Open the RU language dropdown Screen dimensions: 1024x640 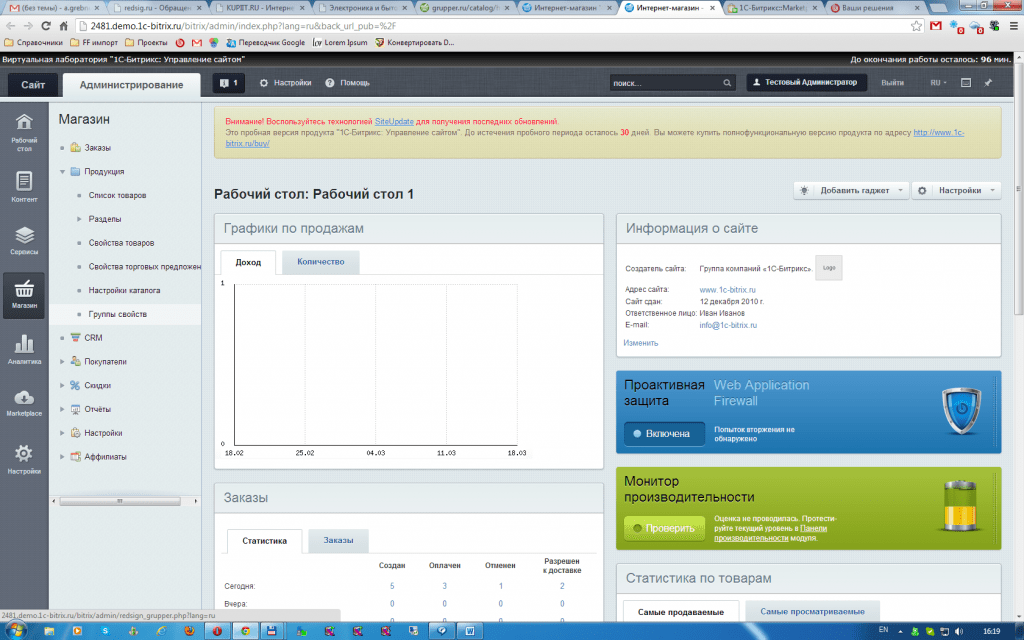(938, 83)
